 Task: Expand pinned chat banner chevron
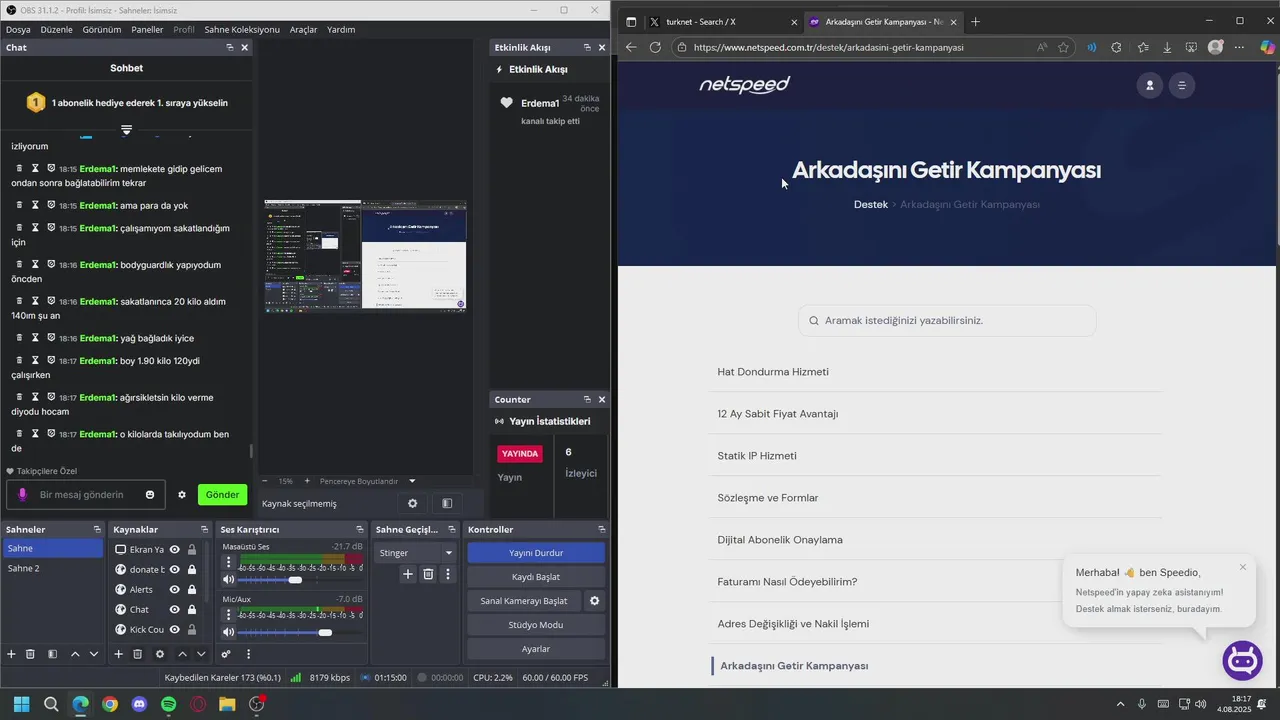[127, 130]
